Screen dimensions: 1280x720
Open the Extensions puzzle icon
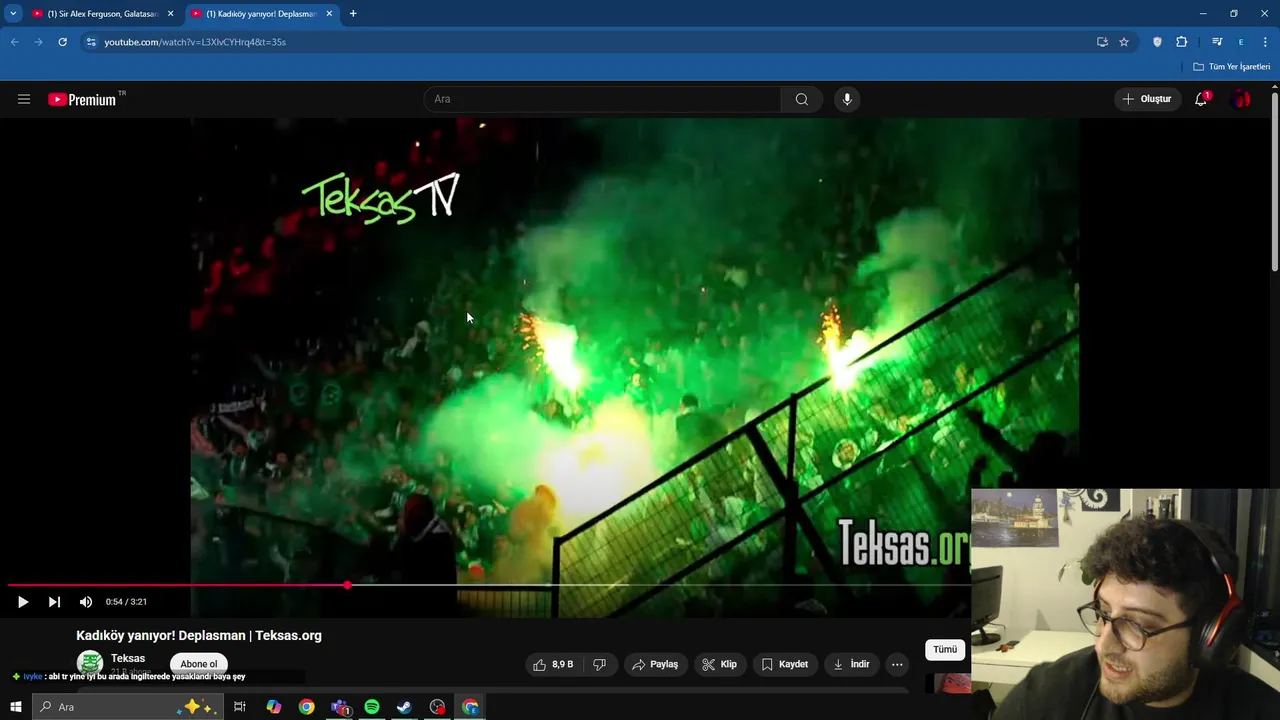tap(1181, 42)
